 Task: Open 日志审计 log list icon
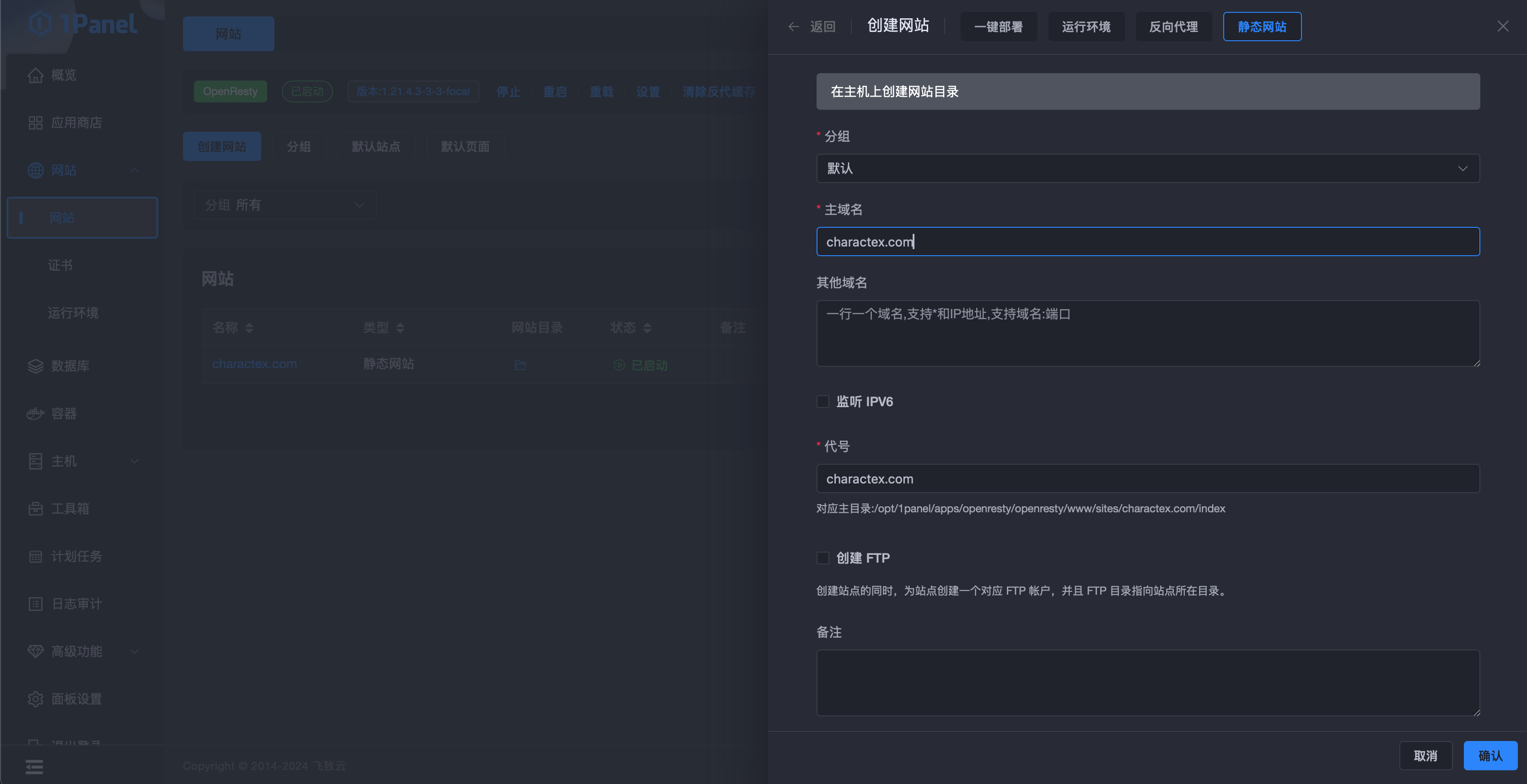click(x=36, y=604)
